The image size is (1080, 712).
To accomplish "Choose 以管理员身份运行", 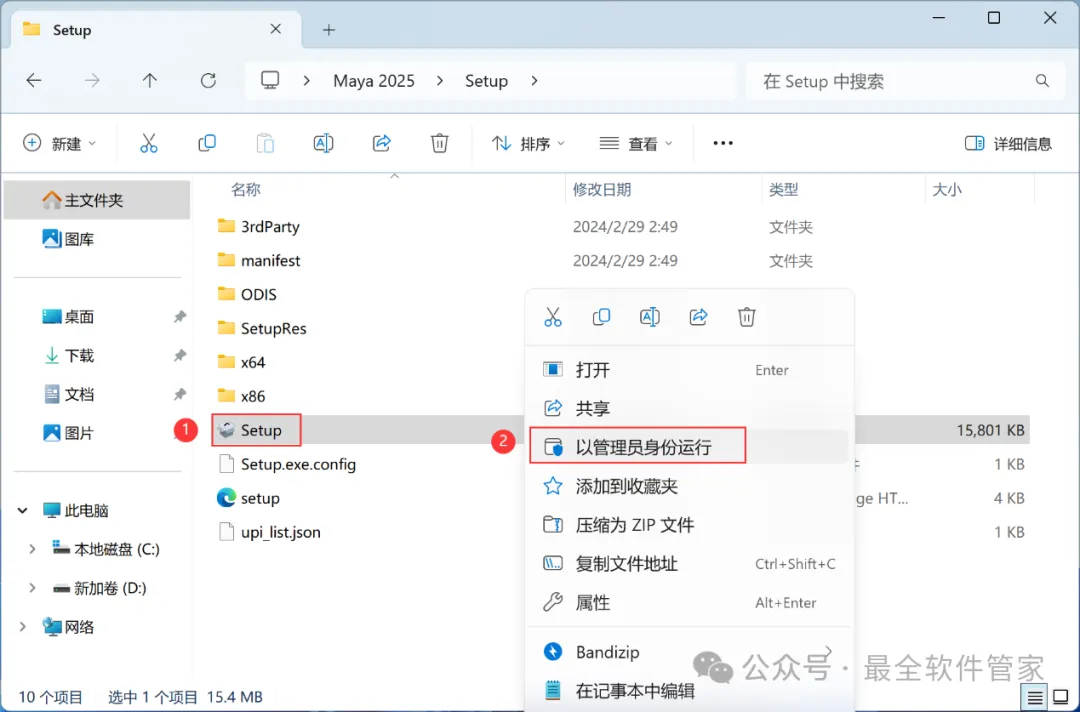I will point(689,447).
